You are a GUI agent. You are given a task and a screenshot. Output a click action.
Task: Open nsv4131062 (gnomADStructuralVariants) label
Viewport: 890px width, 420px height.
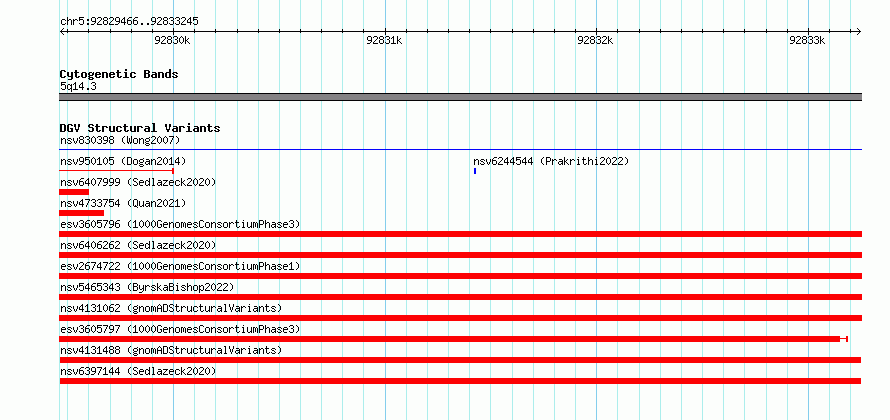171,308
